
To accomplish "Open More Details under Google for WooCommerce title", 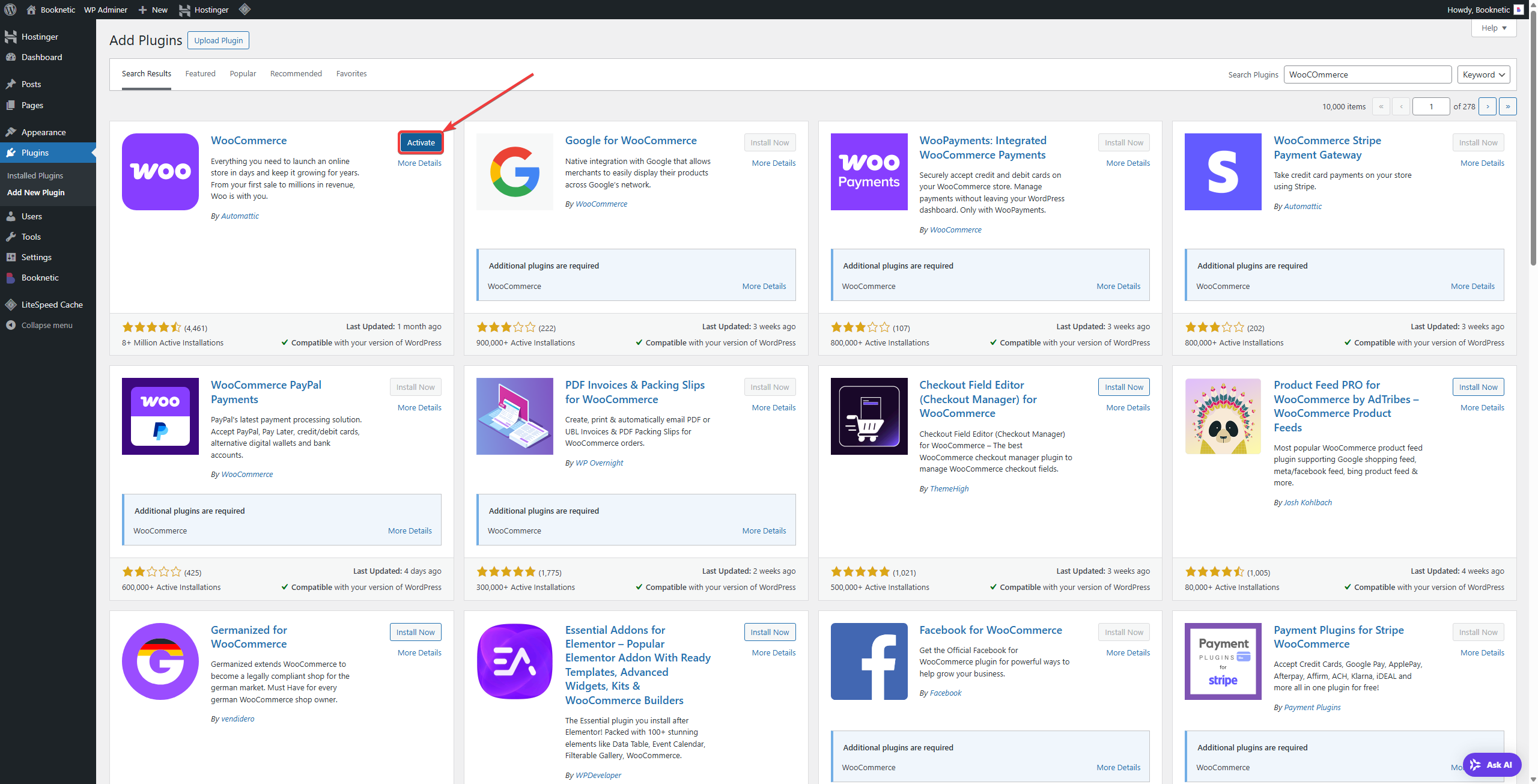I will click(774, 163).
